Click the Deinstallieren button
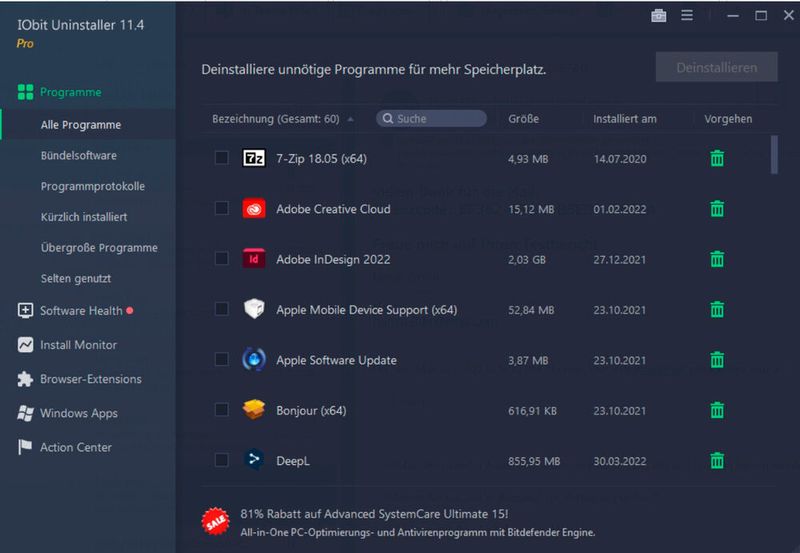Viewport: 800px width, 553px height. [x=716, y=67]
